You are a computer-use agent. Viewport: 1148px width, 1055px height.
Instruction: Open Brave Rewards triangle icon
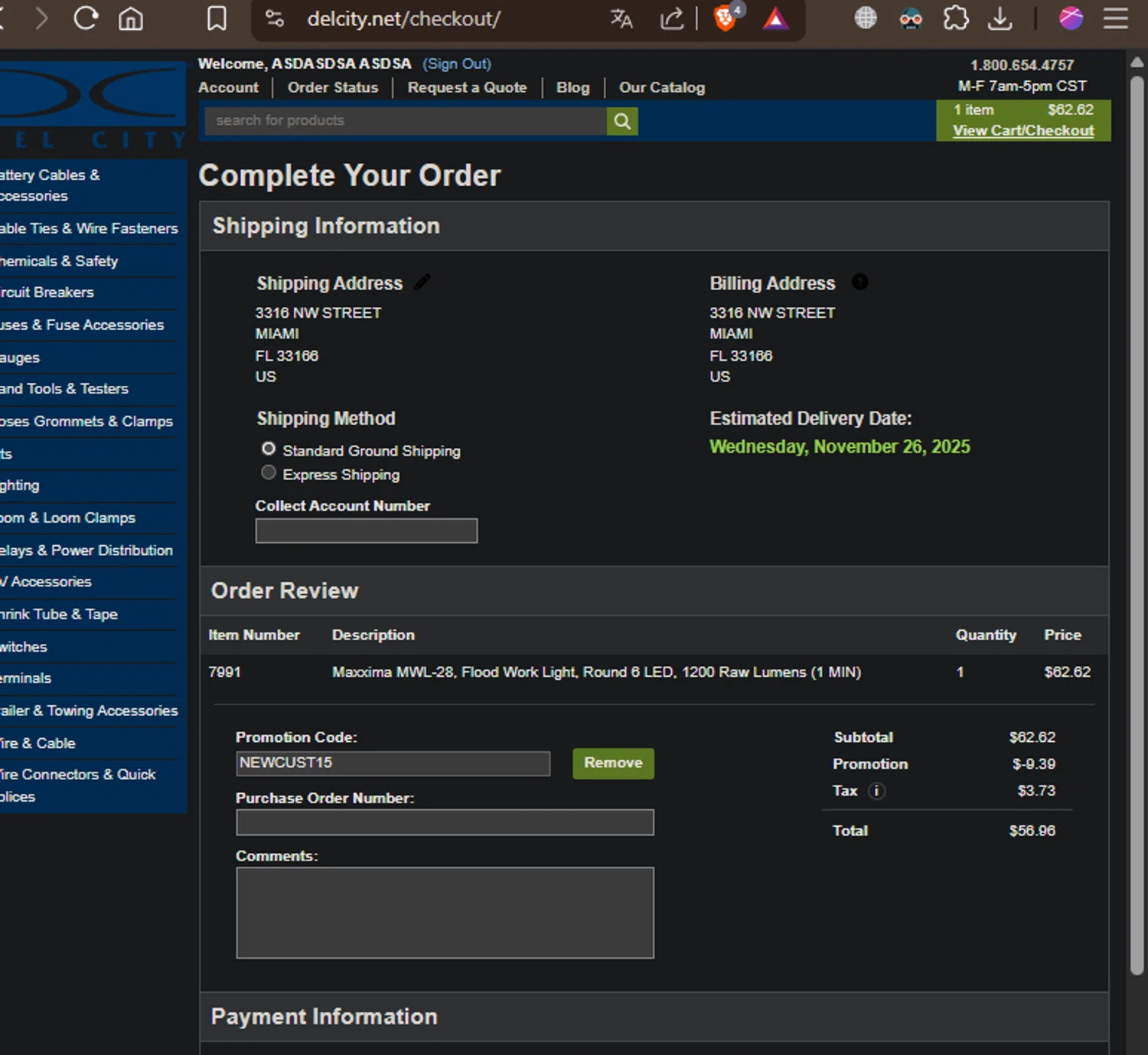775,18
